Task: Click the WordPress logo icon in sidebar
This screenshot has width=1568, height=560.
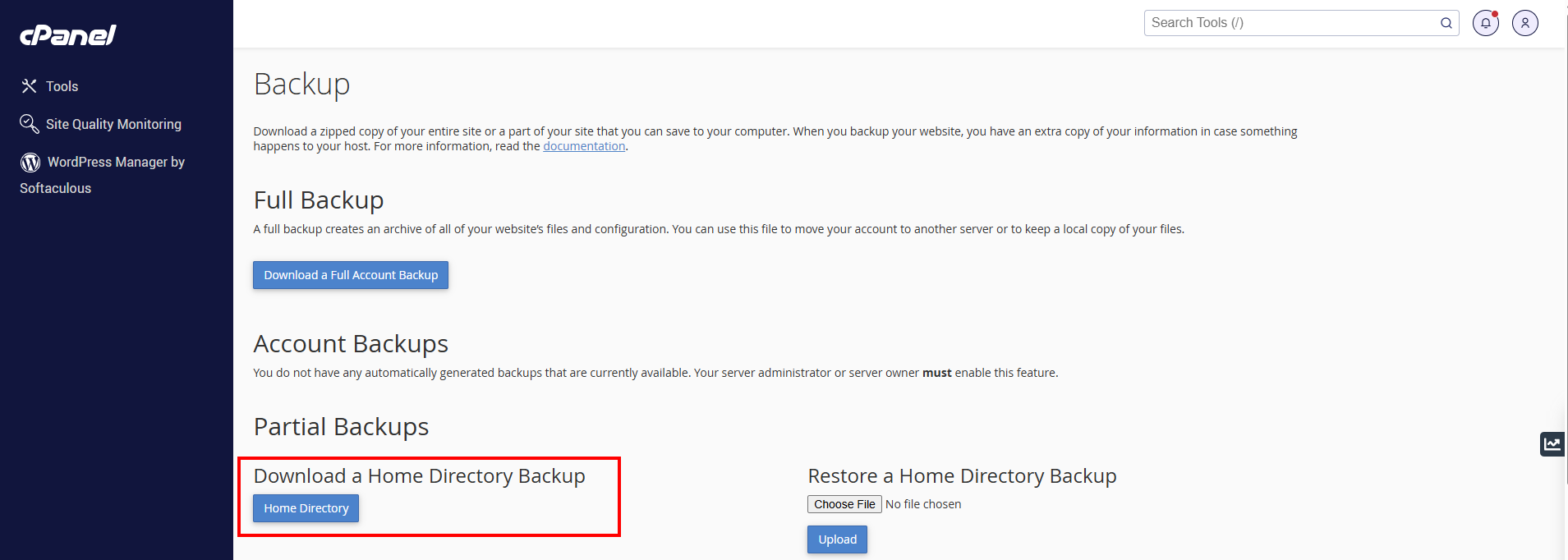Action: coord(30,163)
